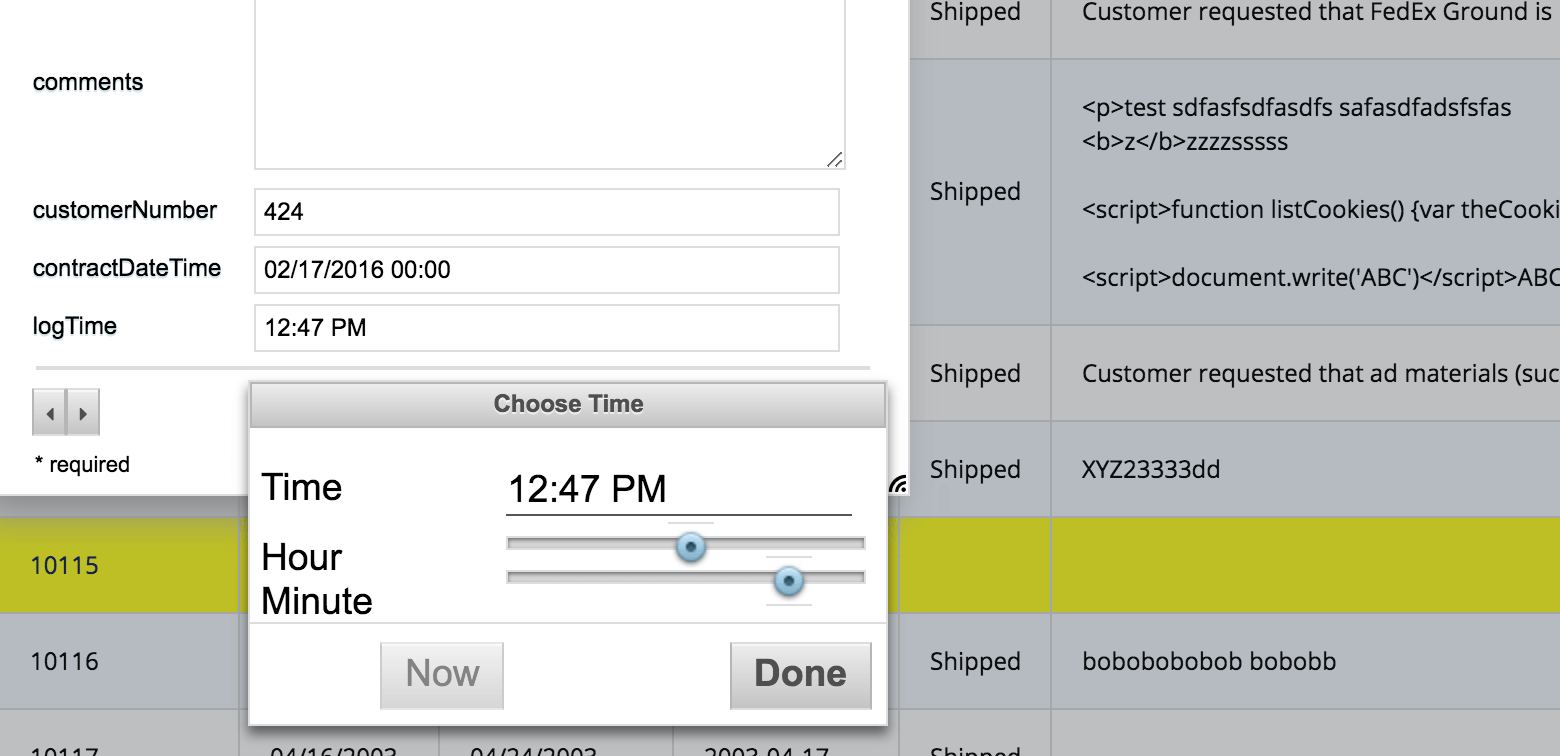Image resolution: width=1560 pixels, height=756 pixels.
Task: Click the comments textarea resize grip
Action: (834, 159)
